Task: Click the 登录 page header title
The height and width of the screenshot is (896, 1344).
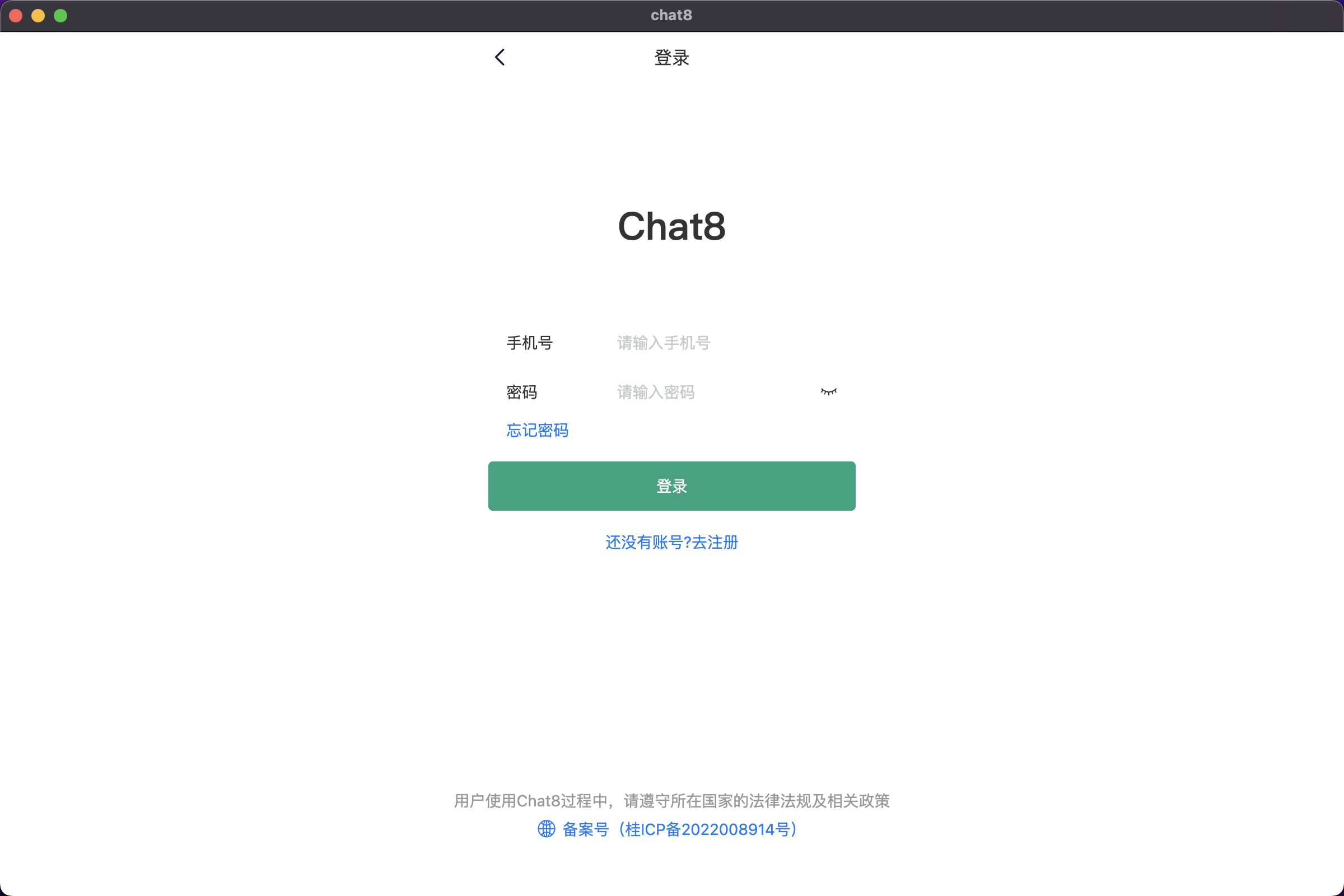Action: click(x=671, y=58)
